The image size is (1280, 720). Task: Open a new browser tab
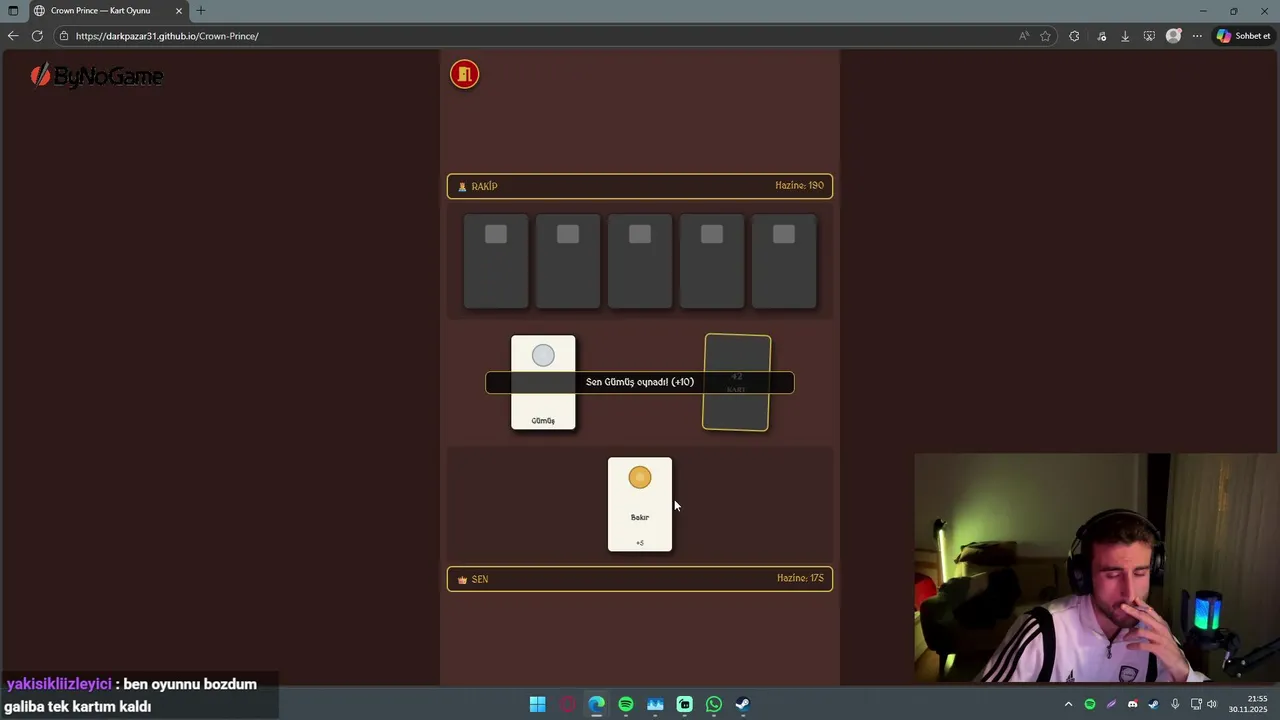pos(201,11)
